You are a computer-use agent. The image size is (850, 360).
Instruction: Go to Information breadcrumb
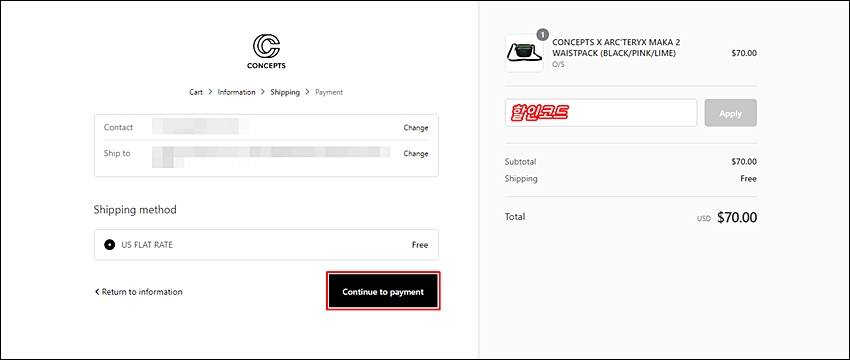(236, 92)
